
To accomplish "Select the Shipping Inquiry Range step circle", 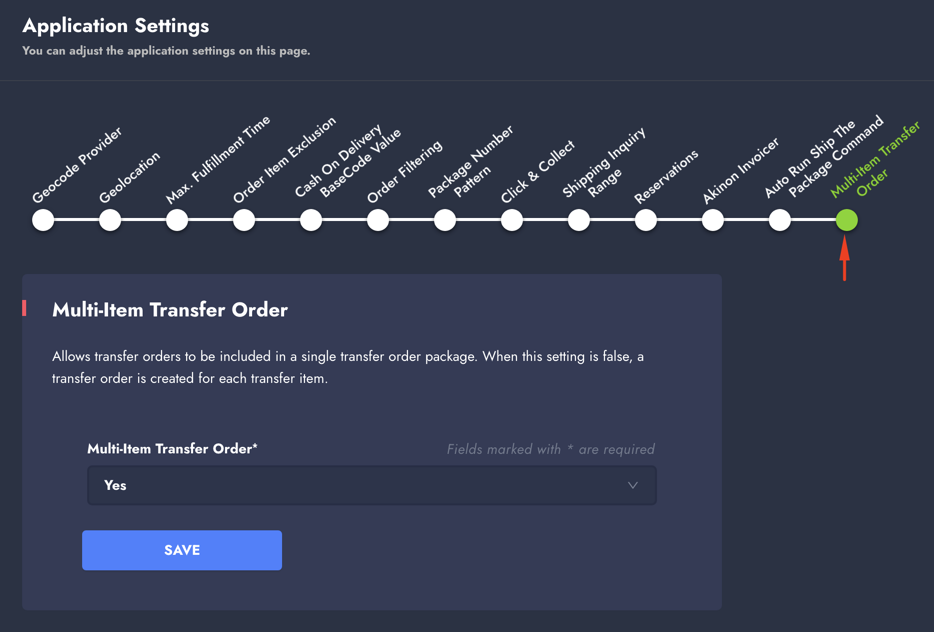I will click(579, 220).
